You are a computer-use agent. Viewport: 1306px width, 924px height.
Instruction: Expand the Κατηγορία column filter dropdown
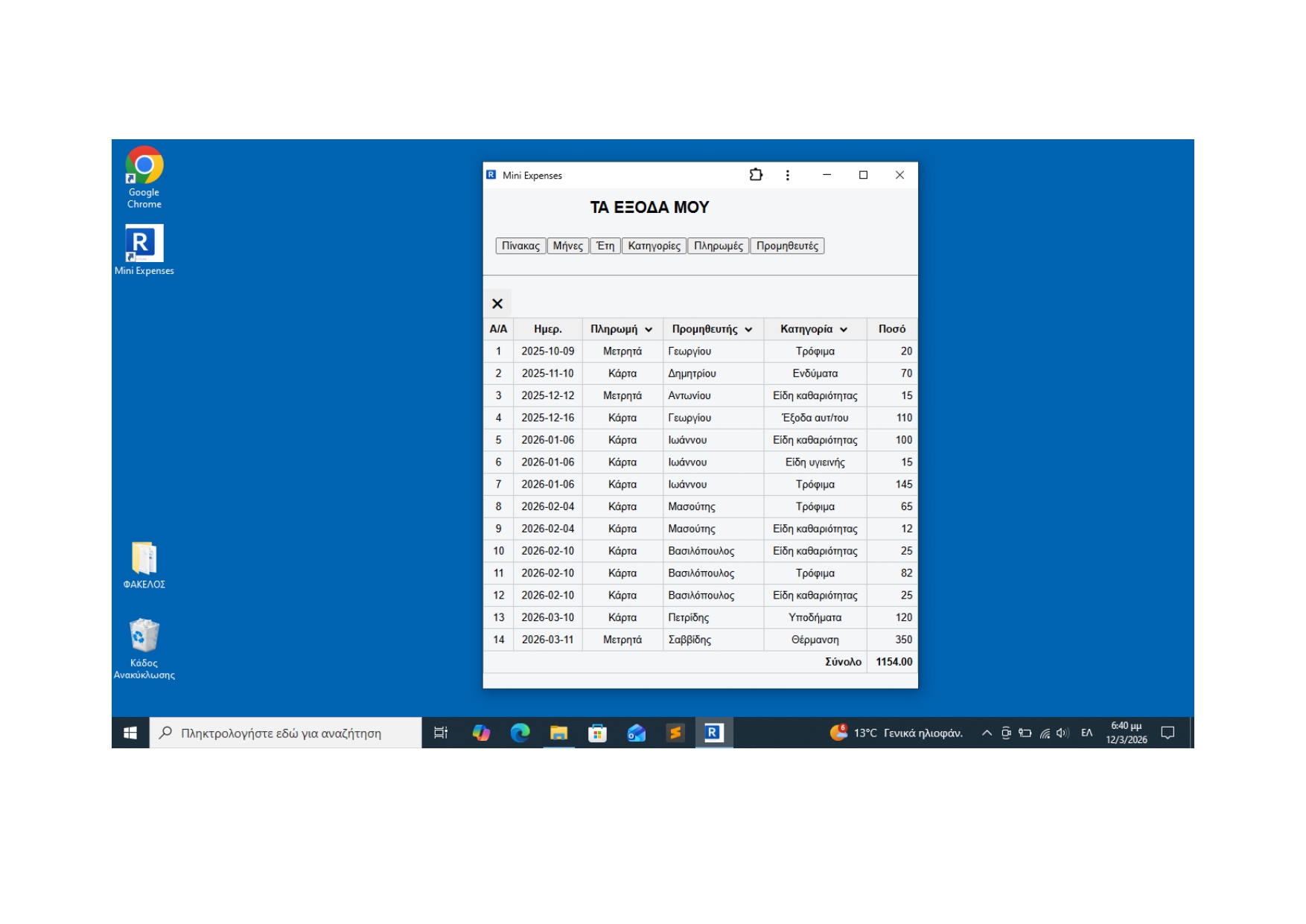pos(844,330)
